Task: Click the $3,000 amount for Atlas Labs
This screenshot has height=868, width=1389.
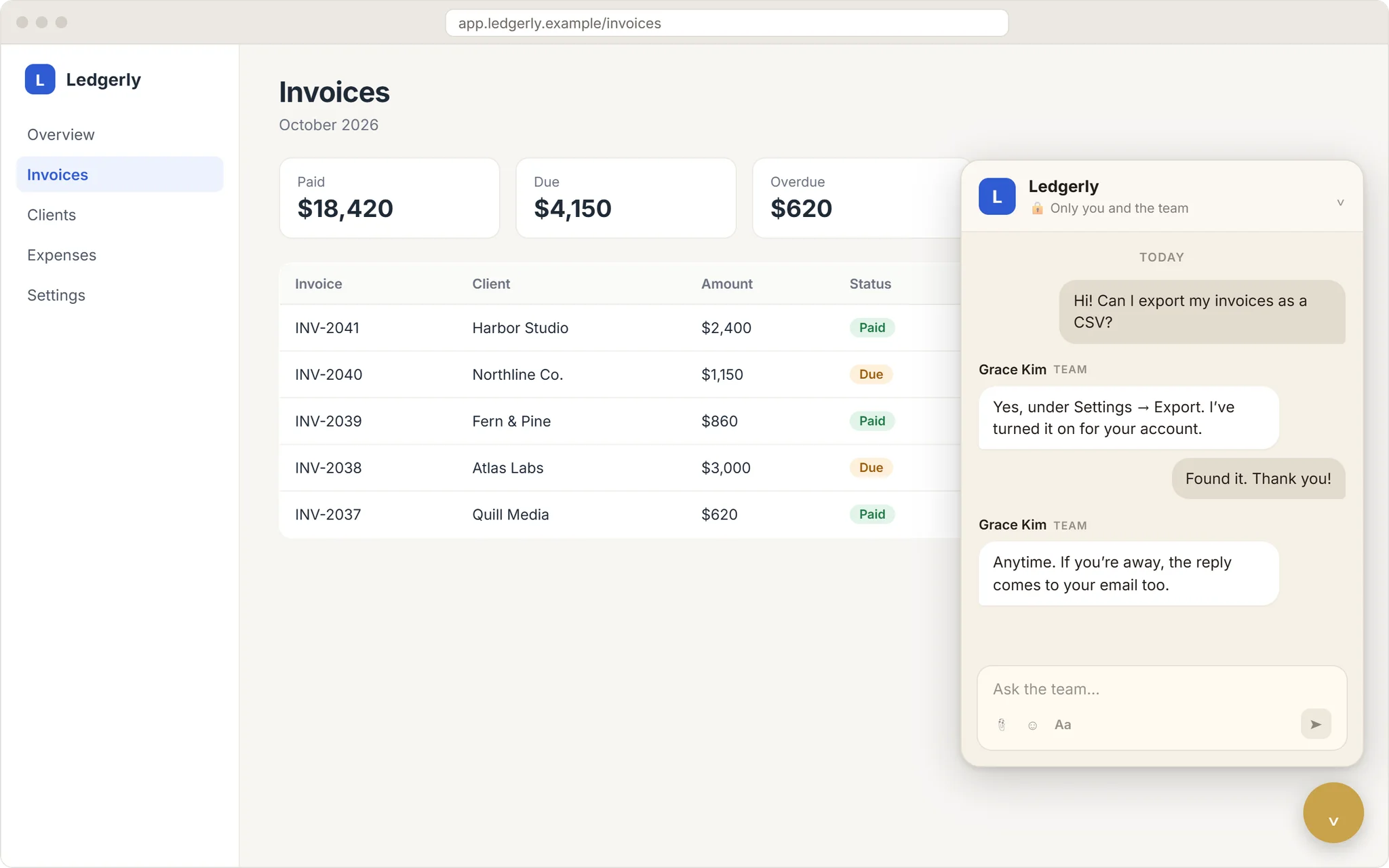Action: tap(726, 468)
